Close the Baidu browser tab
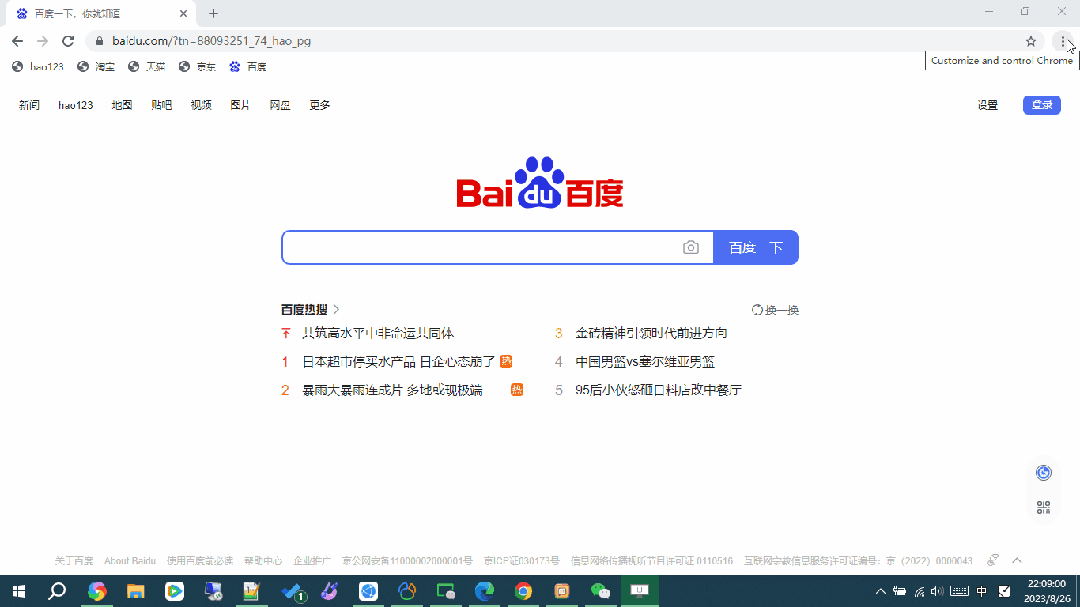The height and width of the screenshot is (607, 1080). [x=183, y=13]
